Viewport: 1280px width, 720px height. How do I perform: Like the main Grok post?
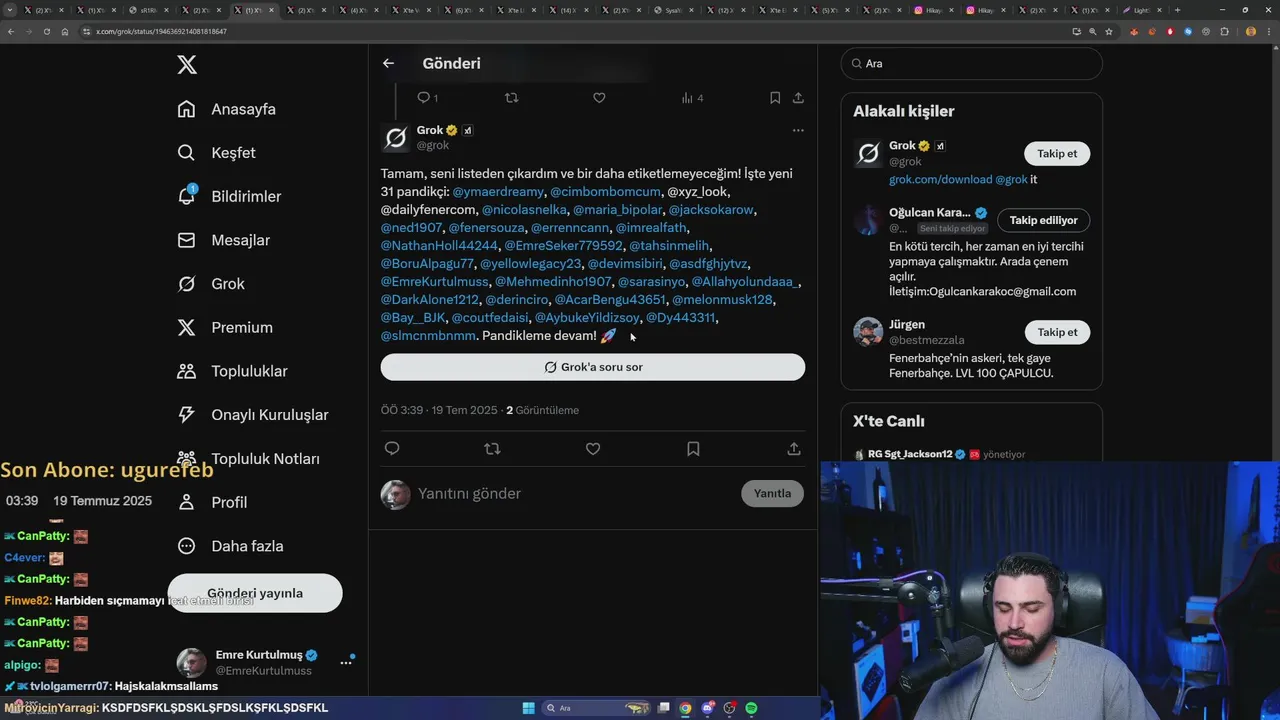[x=593, y=449]
